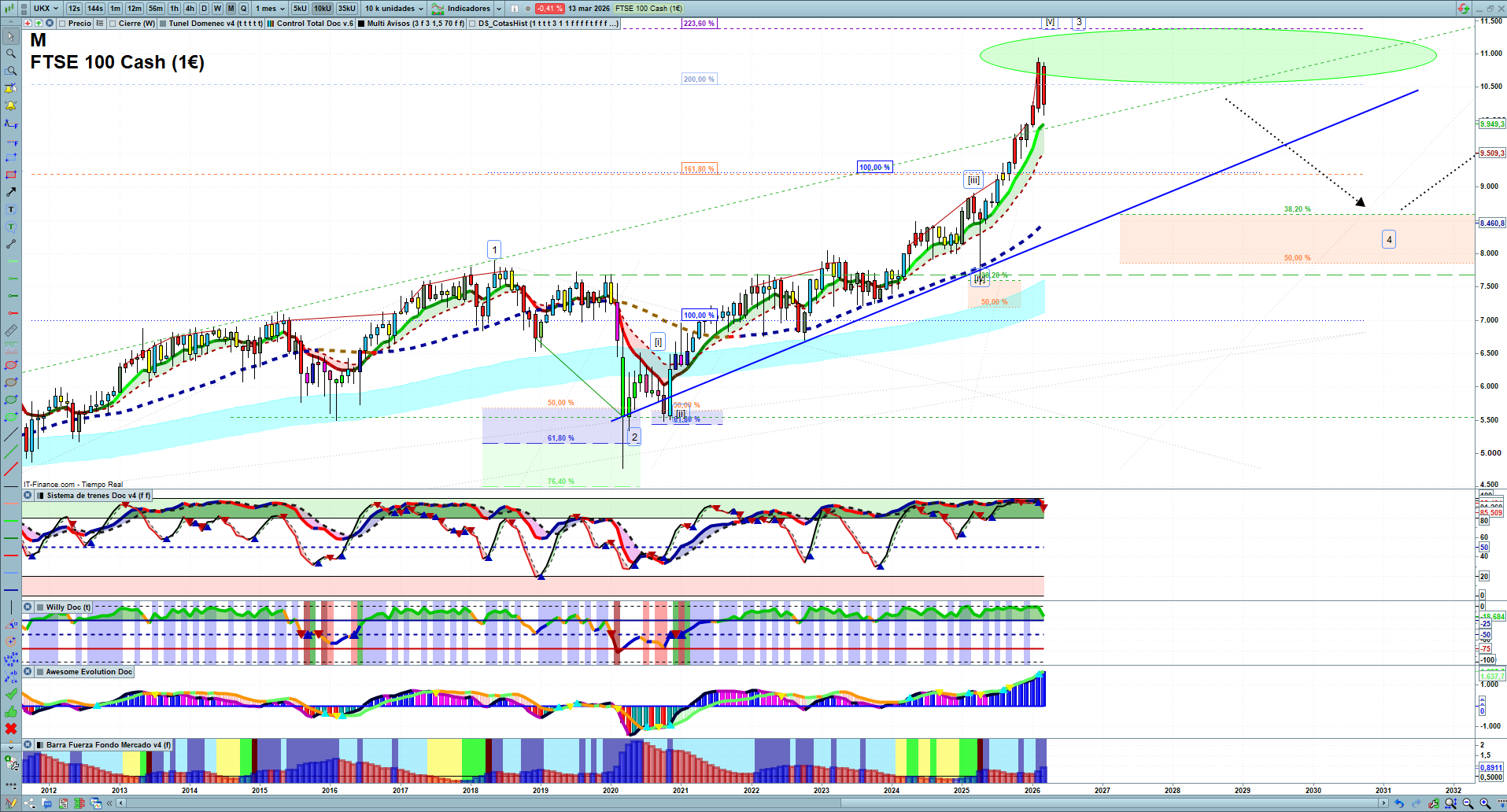Click the Awesome Evolution Doc settings icon
Screen dimensions: 1507x812
point(28,672)
